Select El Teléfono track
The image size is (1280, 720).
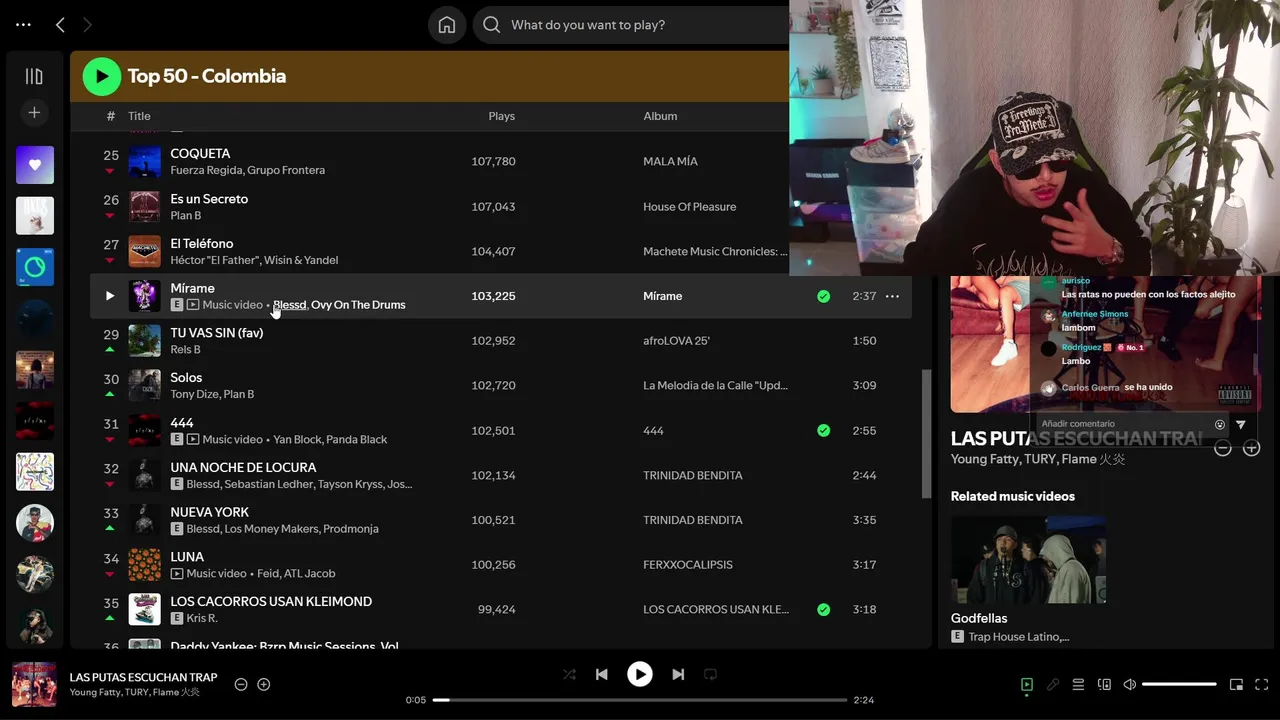[202, 243]
